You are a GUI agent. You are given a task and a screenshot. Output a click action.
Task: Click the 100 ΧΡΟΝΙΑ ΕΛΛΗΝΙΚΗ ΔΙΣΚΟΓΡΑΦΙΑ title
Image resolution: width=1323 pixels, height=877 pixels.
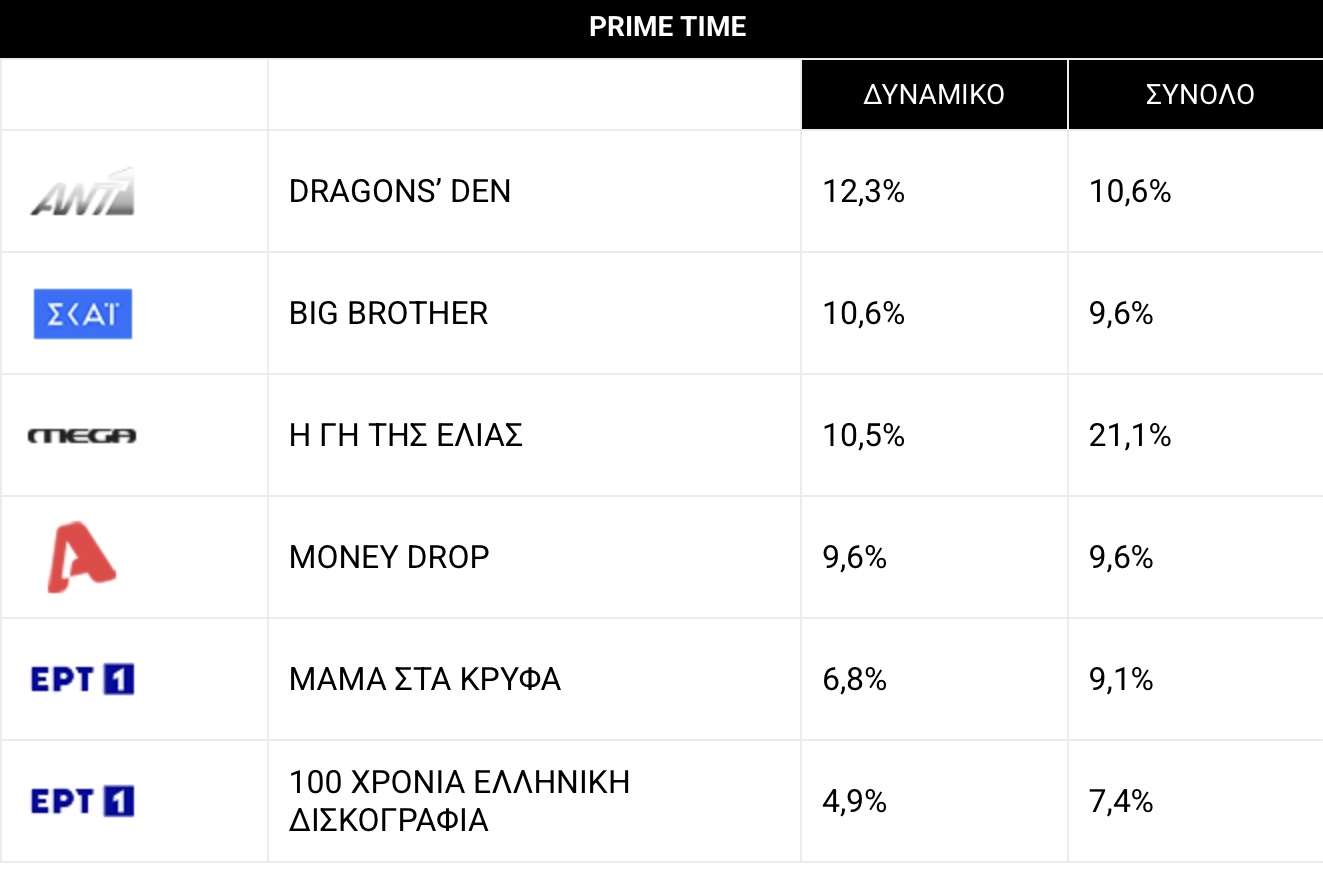[460, 801]
